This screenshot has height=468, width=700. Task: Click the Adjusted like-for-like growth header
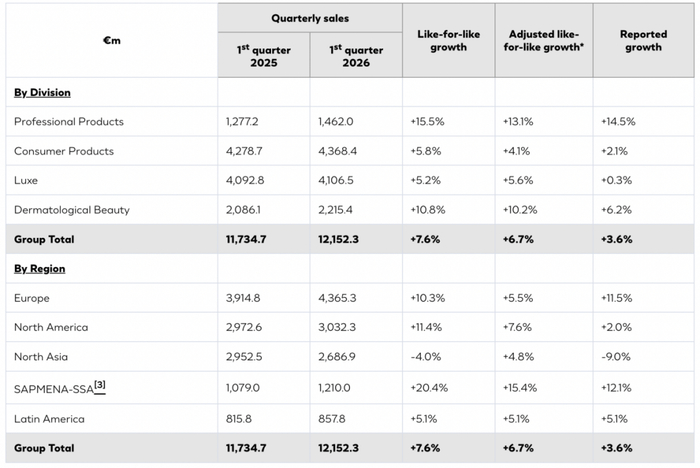[544, 41]
